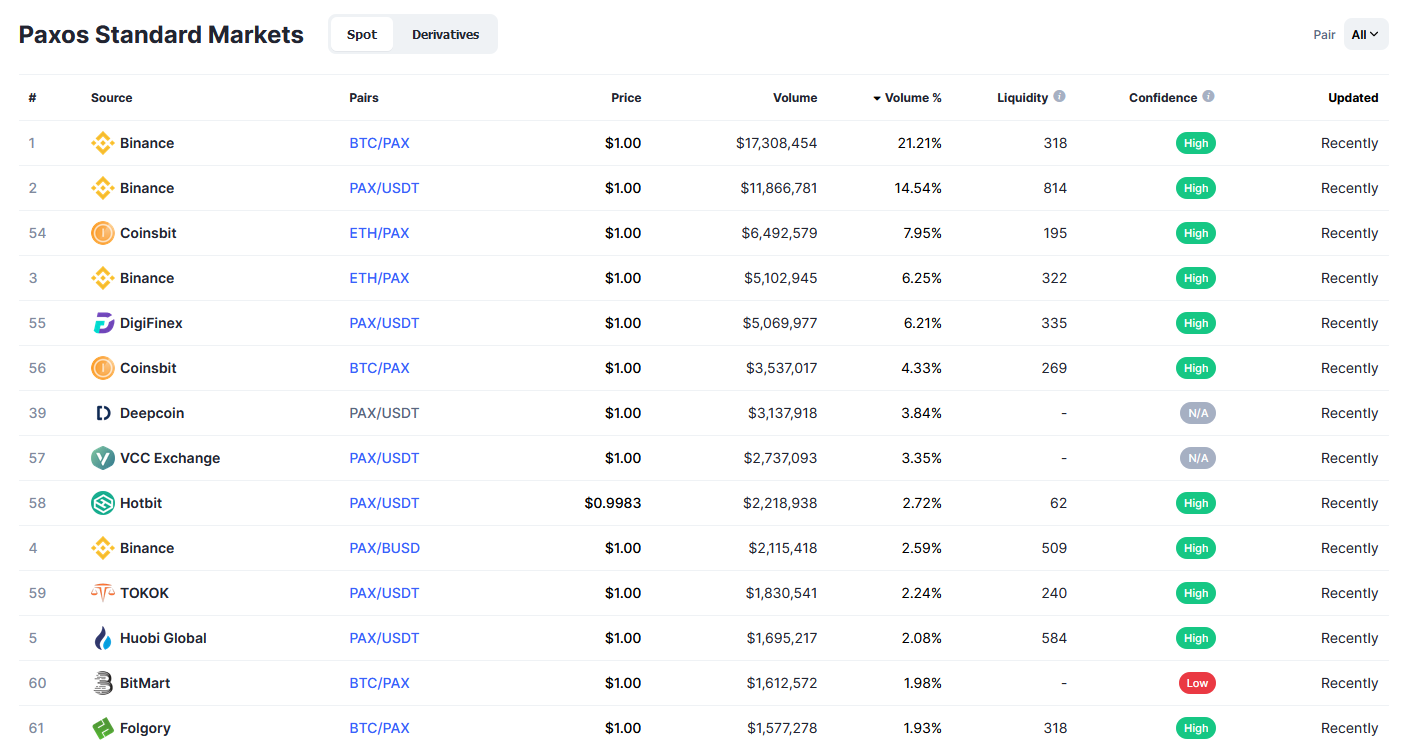Click the Huobi Global flame logo
This screenshot has width=1416, height=748.
102,638
